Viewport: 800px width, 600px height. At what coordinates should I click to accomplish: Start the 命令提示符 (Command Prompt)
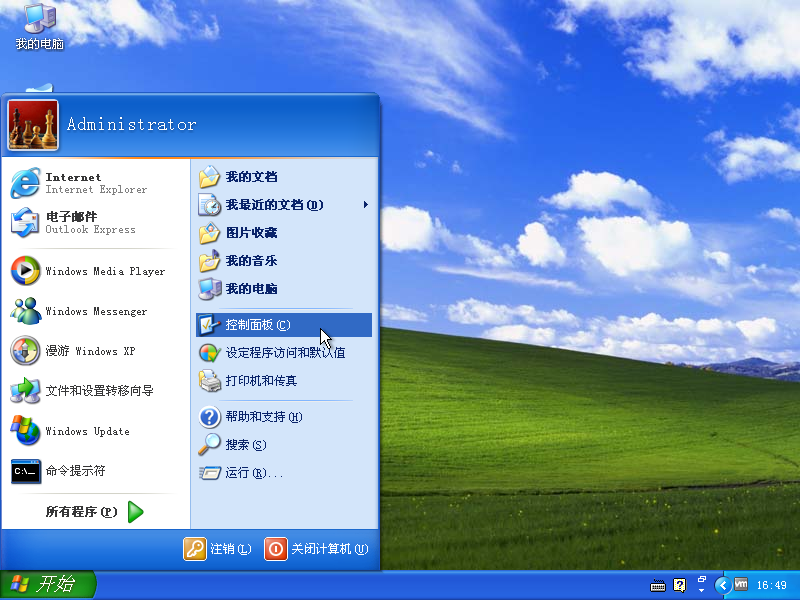[x=75, y=471]
